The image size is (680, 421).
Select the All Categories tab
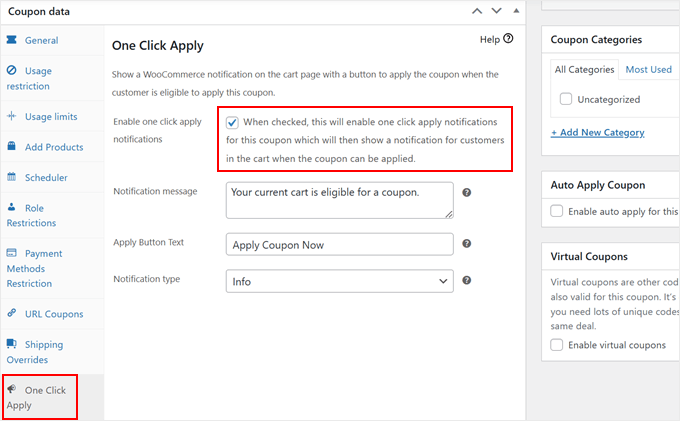(x=584, y=69)
